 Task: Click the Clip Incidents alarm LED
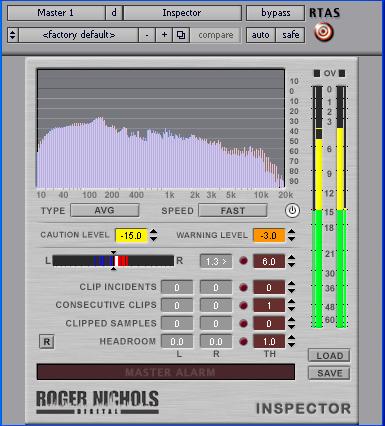(244, 287)
